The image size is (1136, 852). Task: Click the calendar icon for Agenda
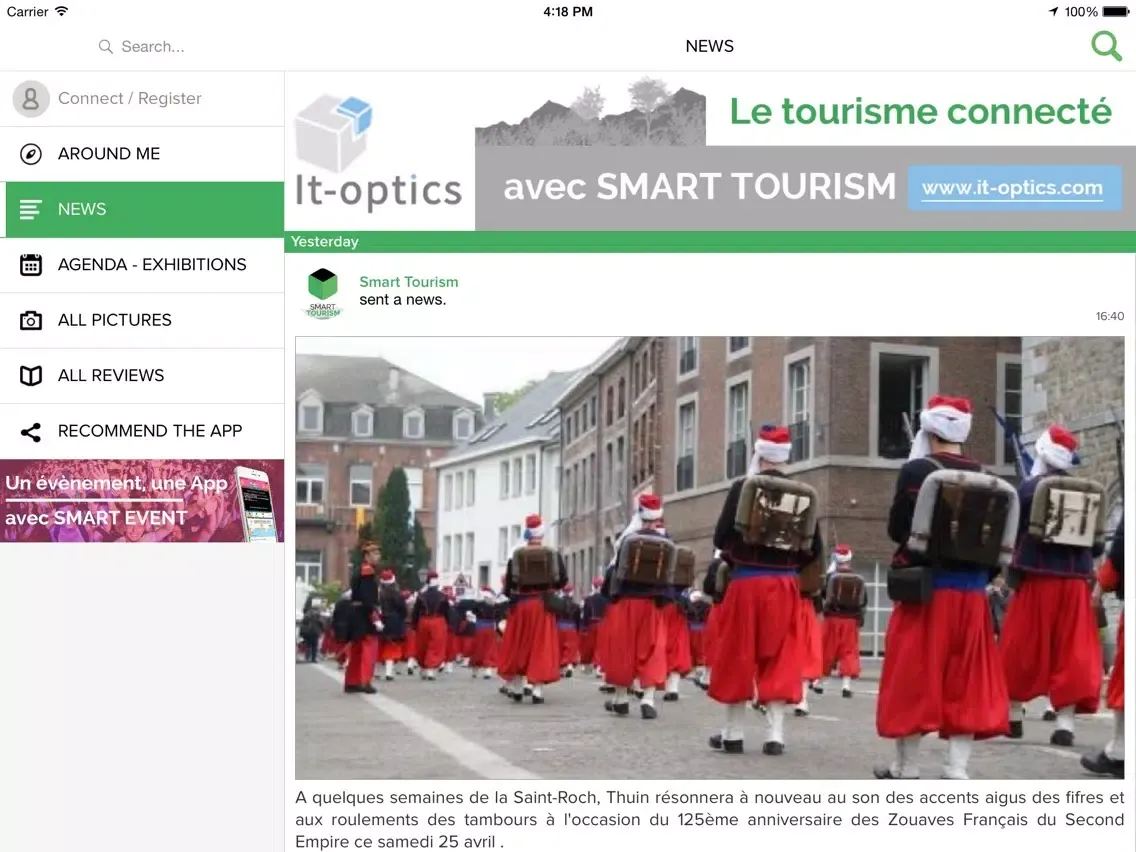click(30, 265)
